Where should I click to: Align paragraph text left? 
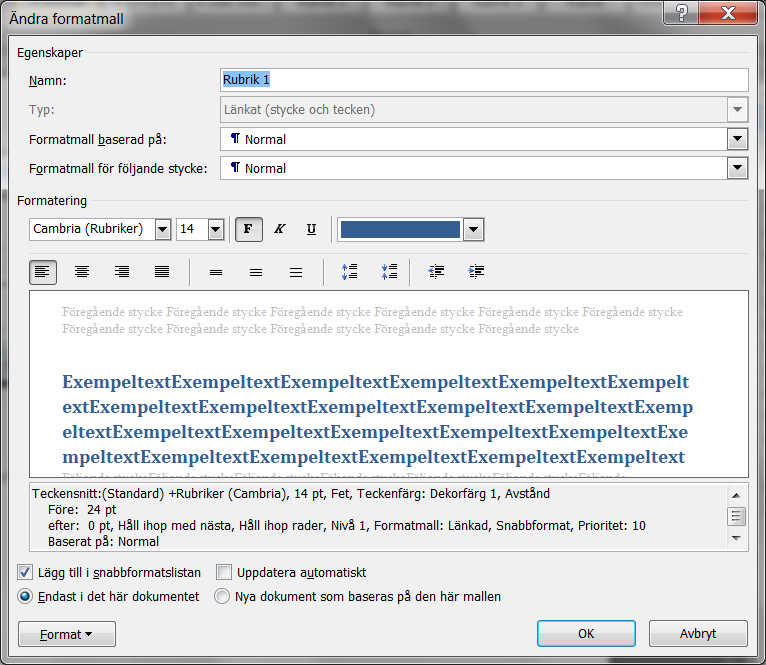(x=43, y=272)
